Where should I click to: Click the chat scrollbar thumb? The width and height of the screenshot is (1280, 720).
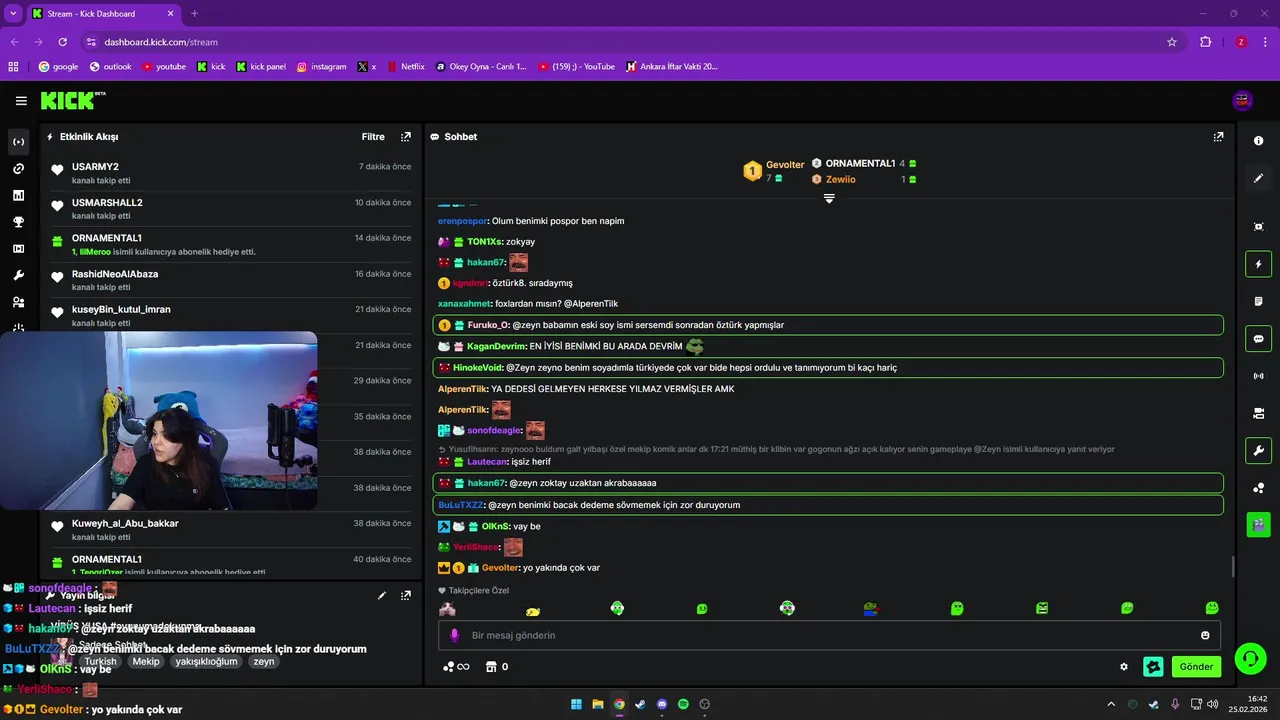coord(1232,566)
